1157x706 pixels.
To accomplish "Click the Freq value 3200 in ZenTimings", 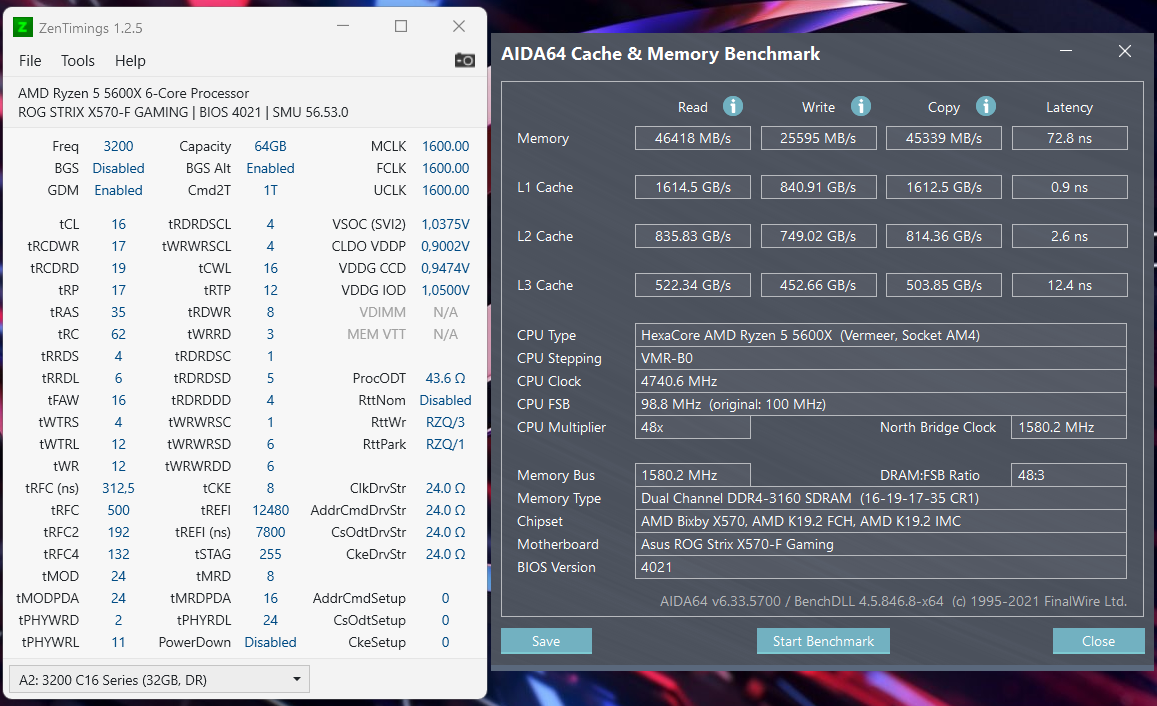I will click(118, 146).
